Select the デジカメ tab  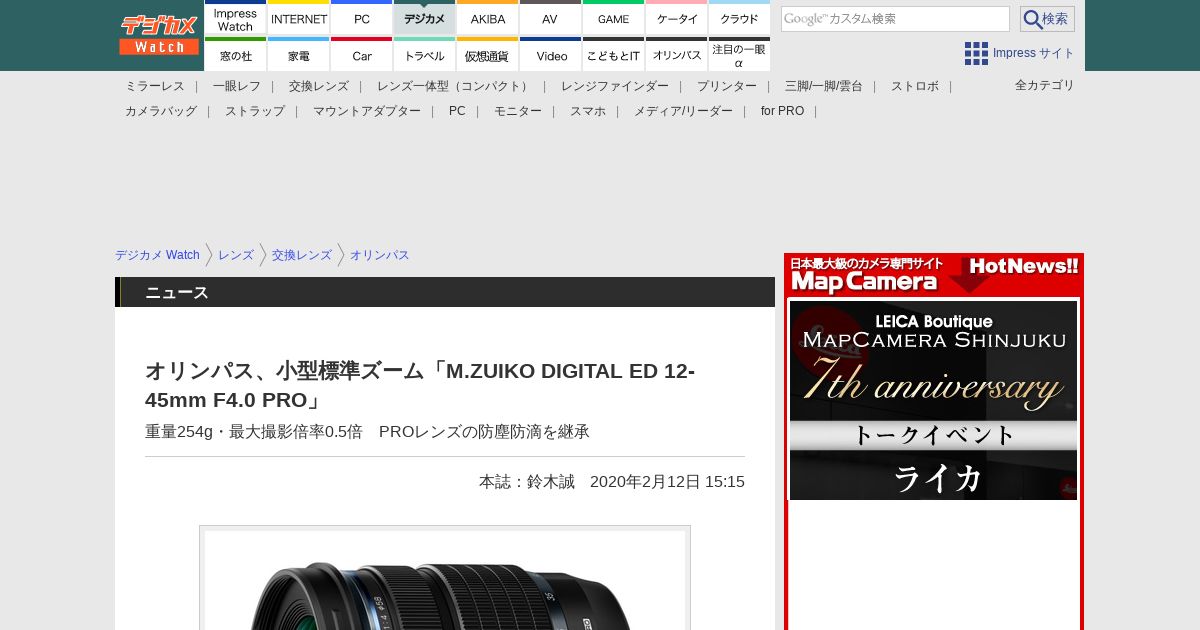coord(425,18)
